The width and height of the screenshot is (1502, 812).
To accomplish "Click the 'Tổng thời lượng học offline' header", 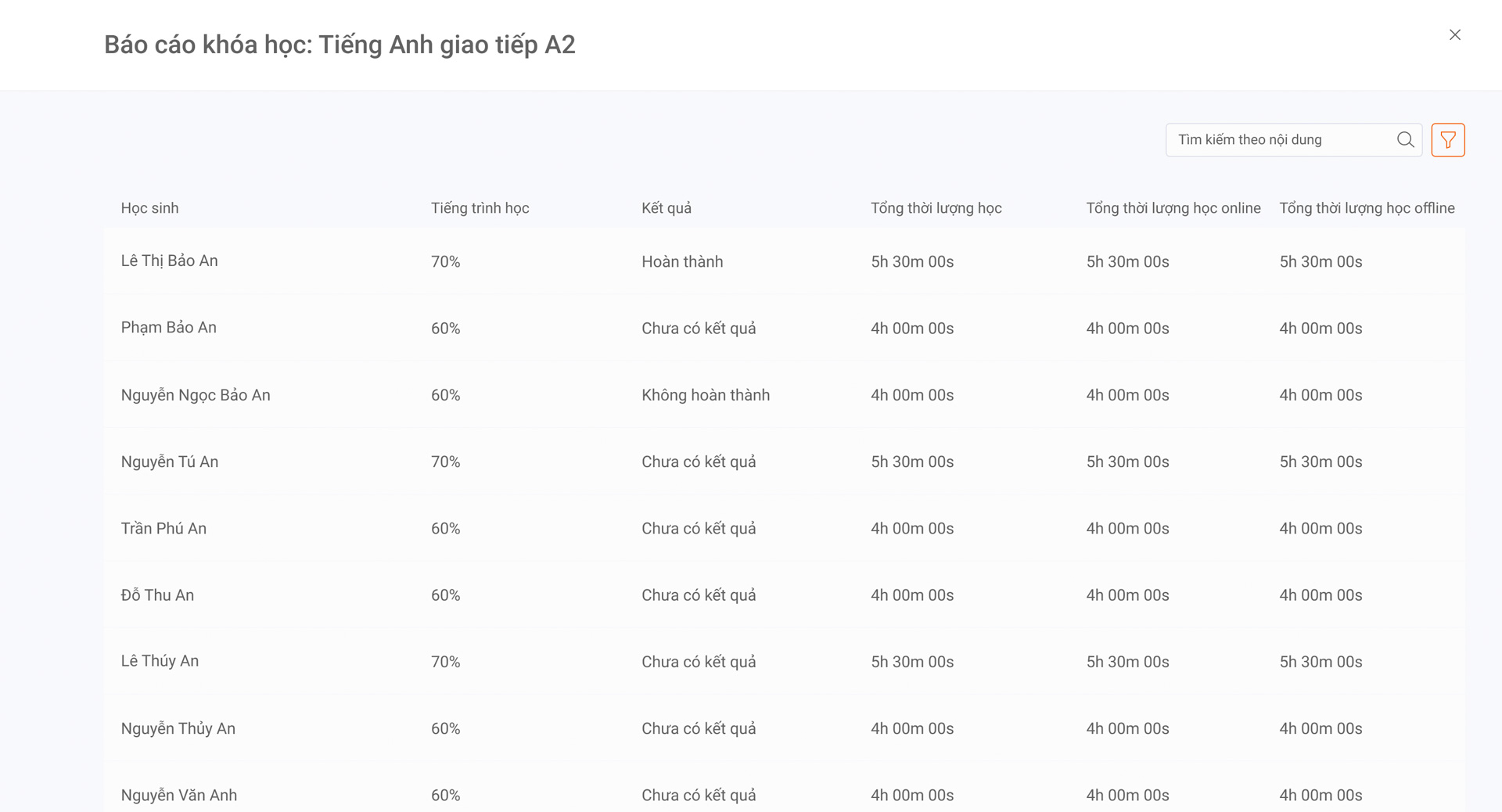I will point(1367,208).
